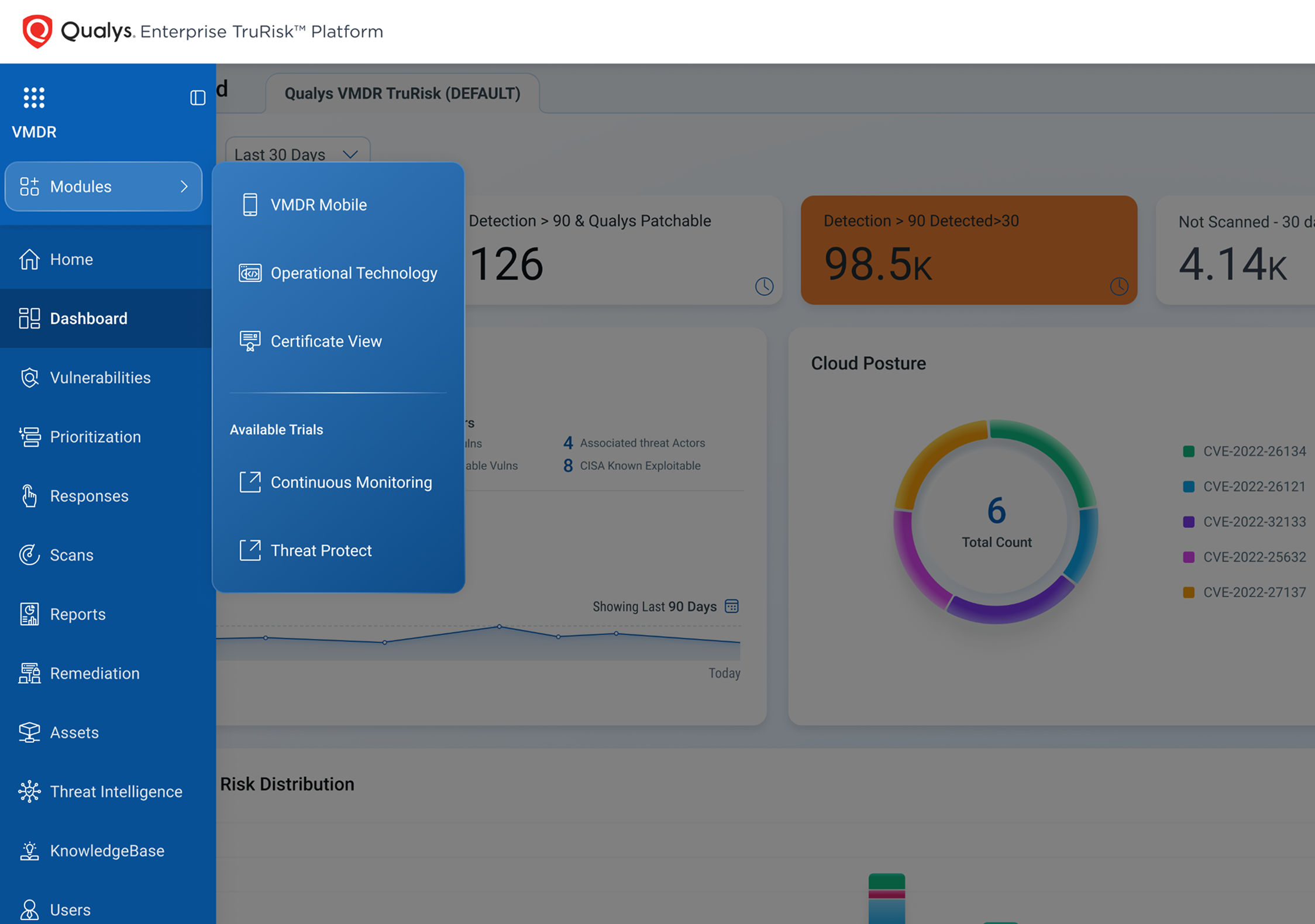Viewport: 1315px width, 924px height.
Task: Click CVE-2022-25632 legend label
Action: pos(1254,557)
